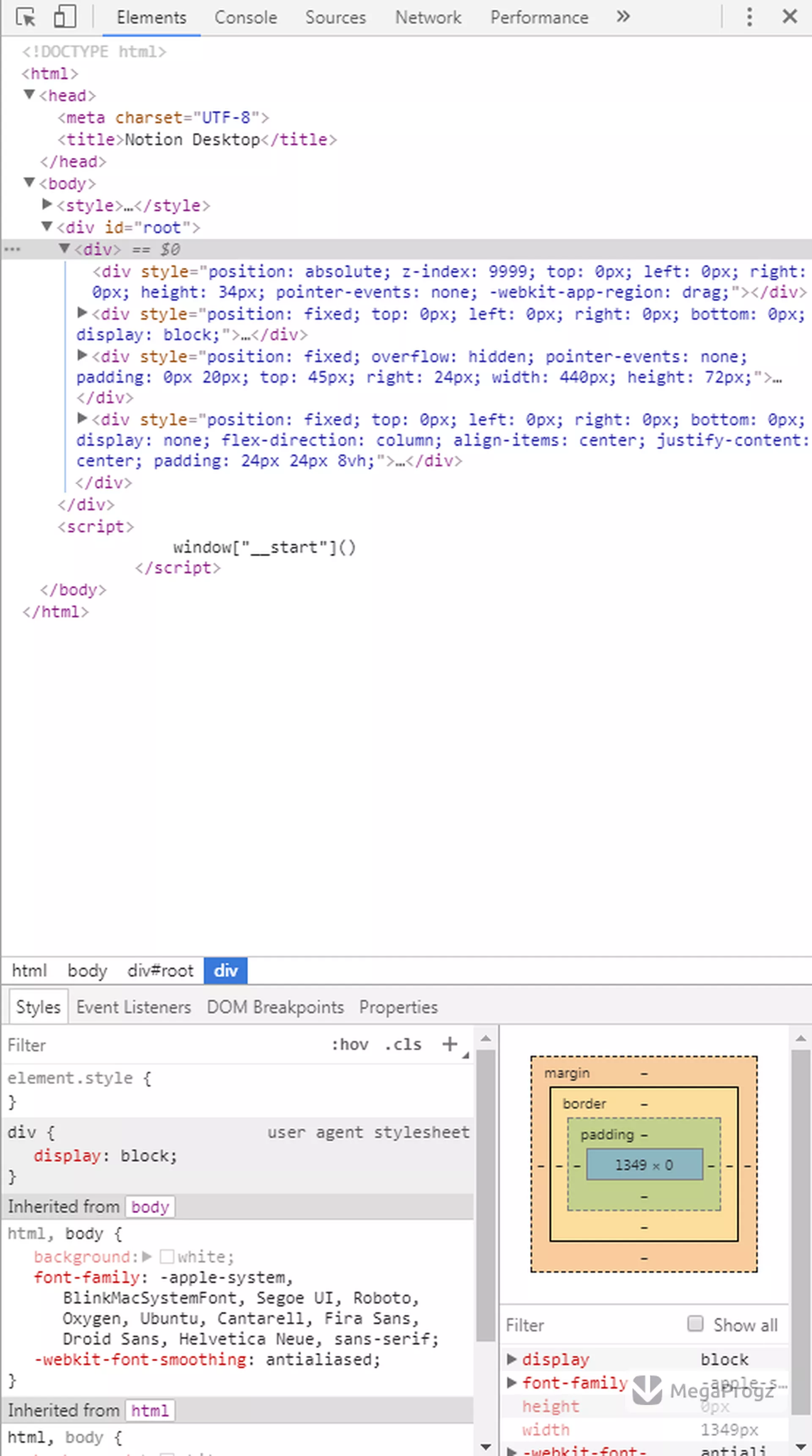Add a new style rule plus icon
The width and height of the screenshot is (812, 1456).
(450, 1044)
